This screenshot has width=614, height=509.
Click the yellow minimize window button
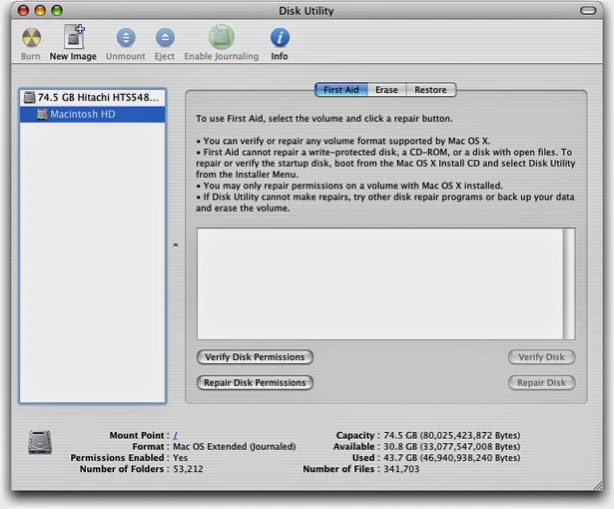tap(40, 11)
